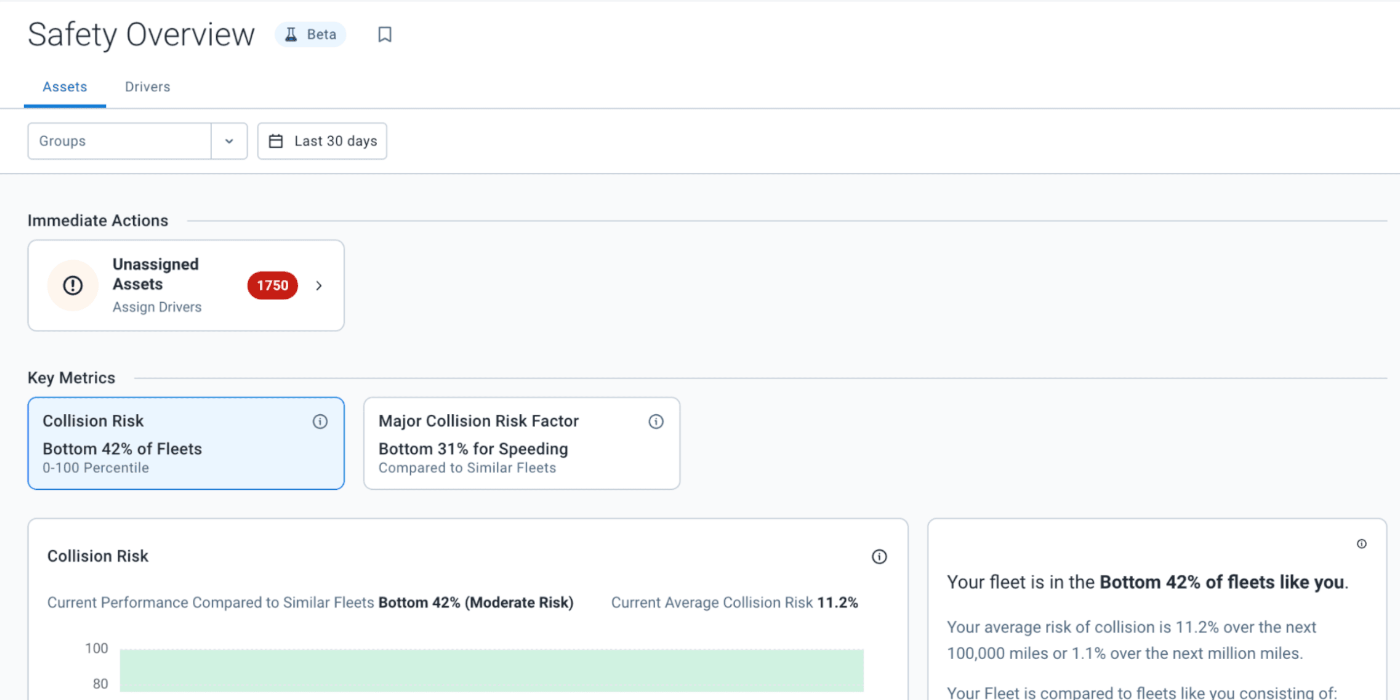The image size is (1400, 700).
Task: Expand Unassigned Assets chevron arrow
Action: coord(319,285)
